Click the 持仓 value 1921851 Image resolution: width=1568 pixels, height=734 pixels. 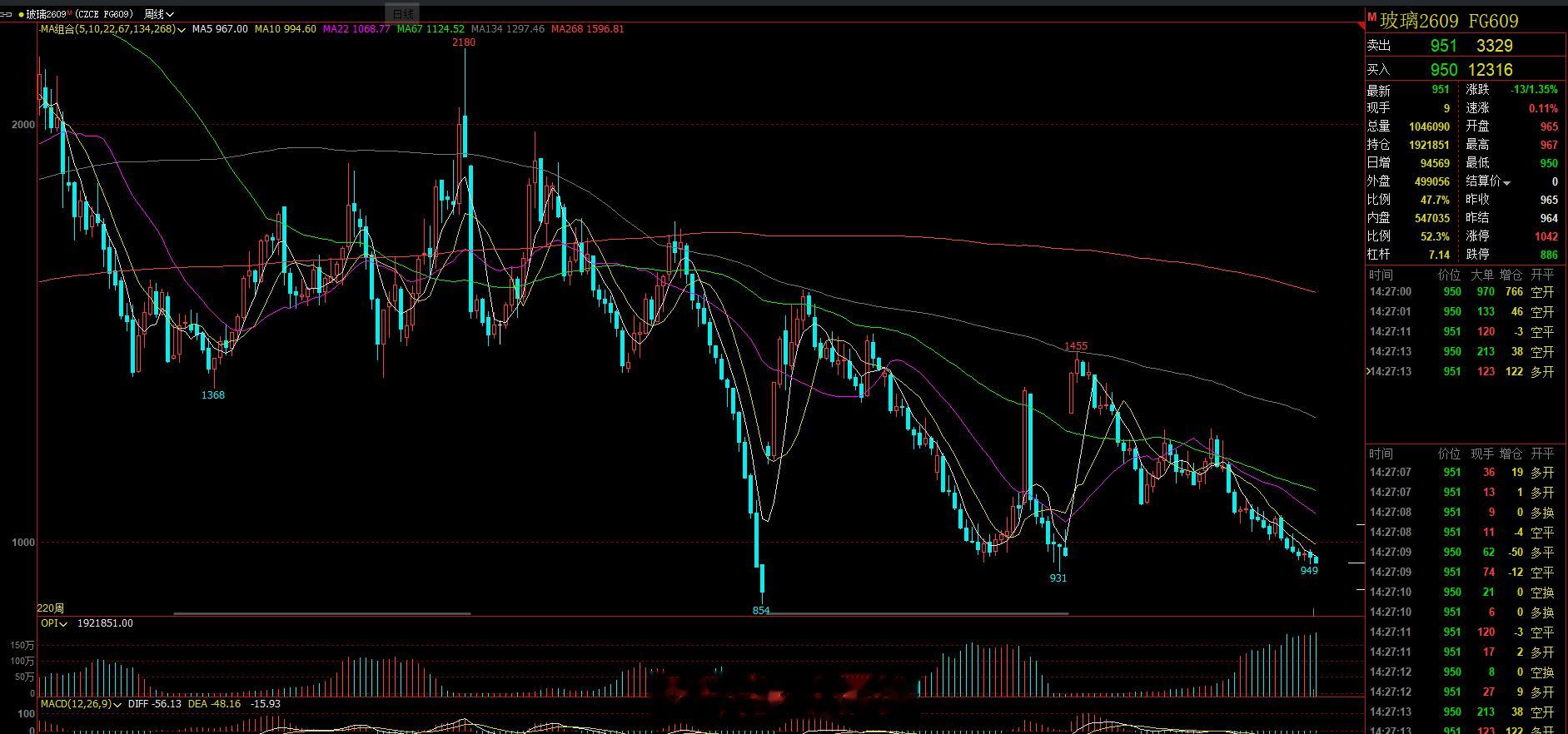[1429, 145]
